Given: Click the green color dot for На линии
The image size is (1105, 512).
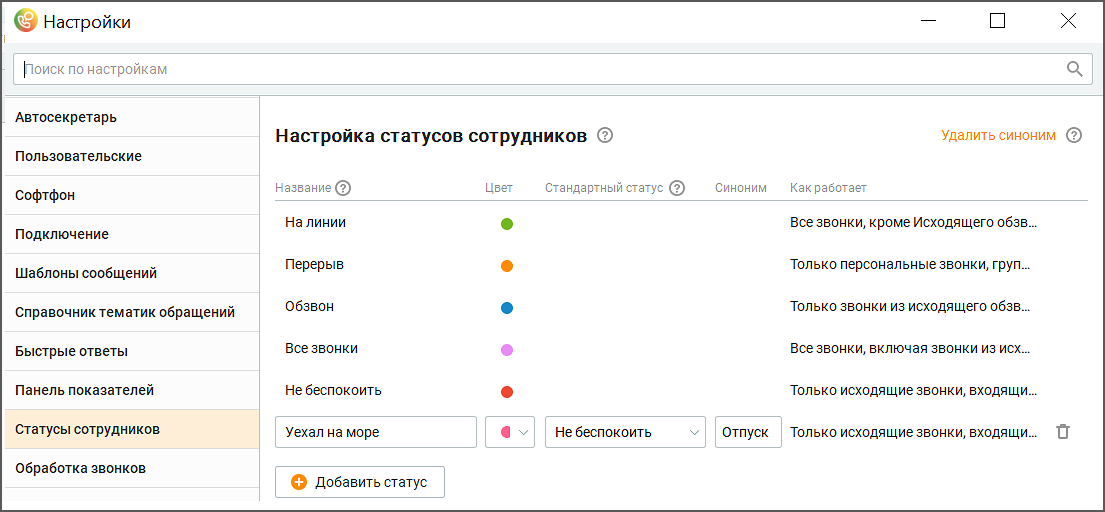Looking at the screenshot, I should coord(507,224).
